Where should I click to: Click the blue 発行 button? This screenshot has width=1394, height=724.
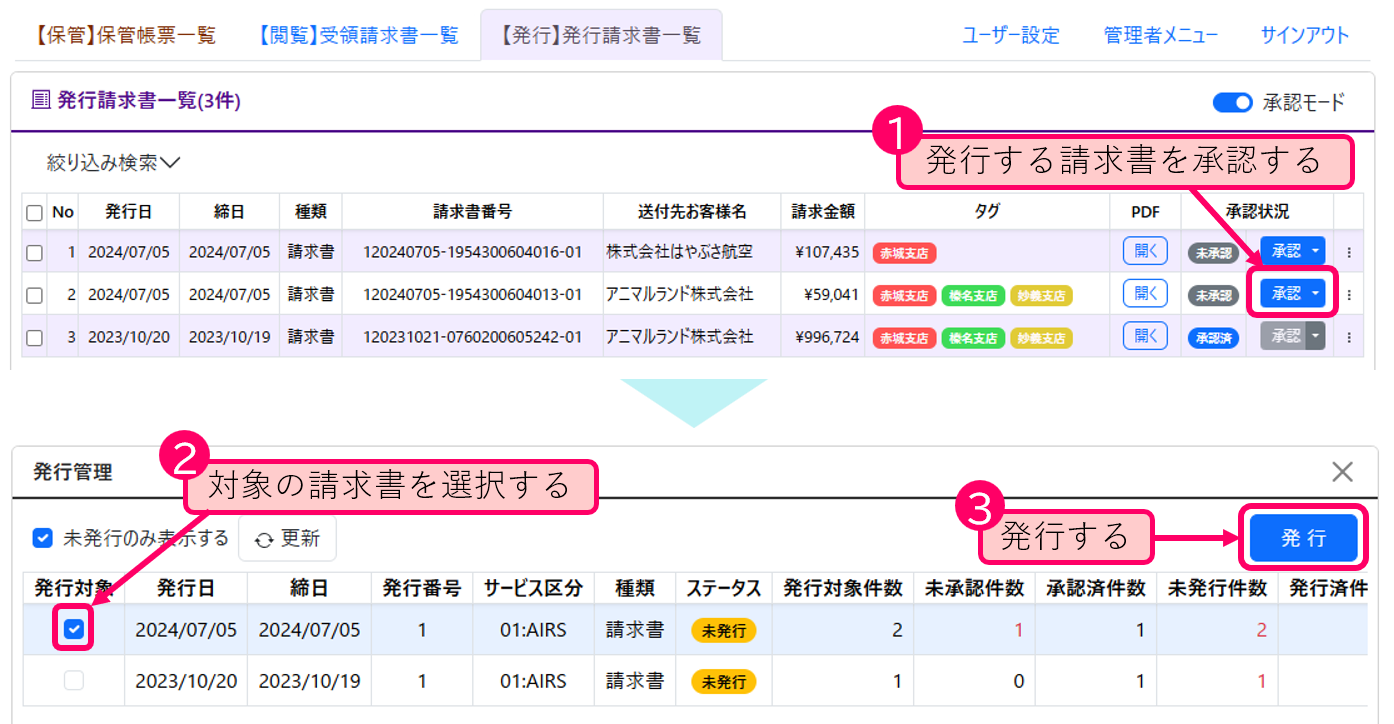click(1303, 538)
